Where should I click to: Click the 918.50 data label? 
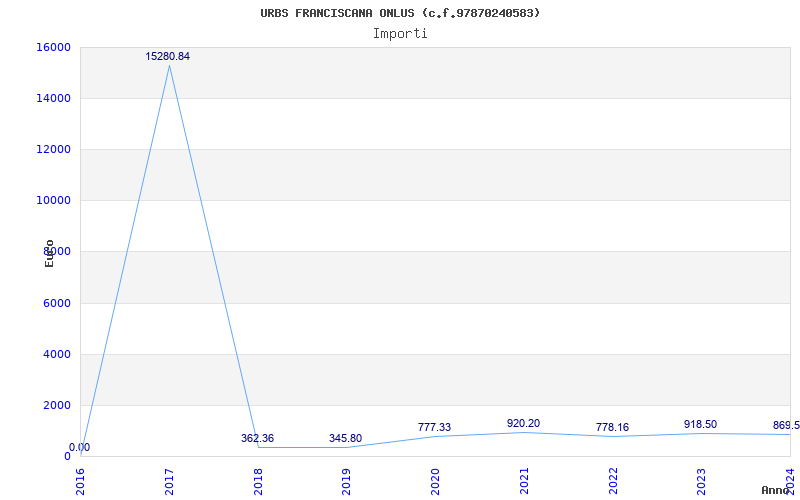coord(701,424)
